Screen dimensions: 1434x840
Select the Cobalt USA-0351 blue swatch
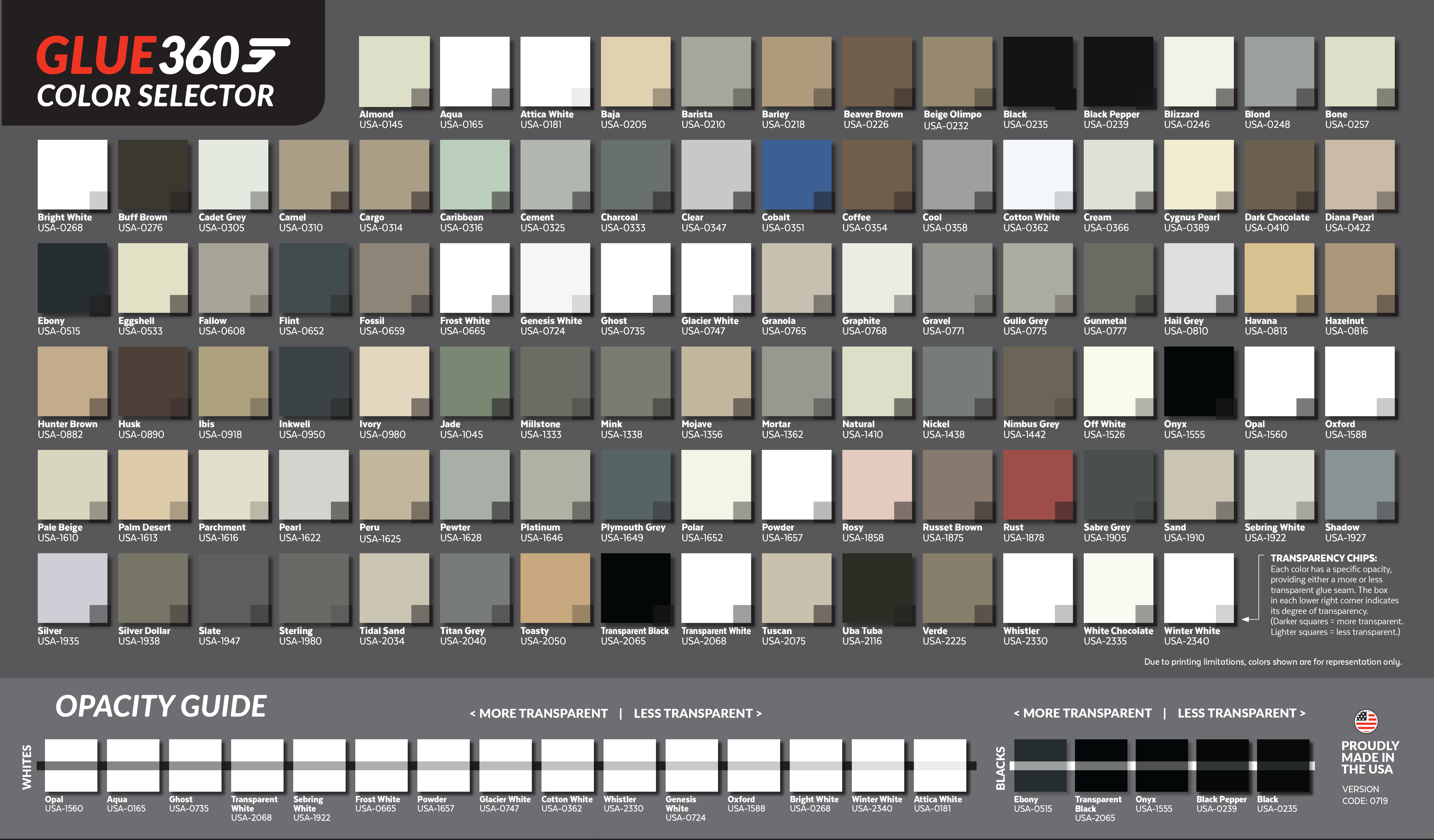[x=797, y=175]
